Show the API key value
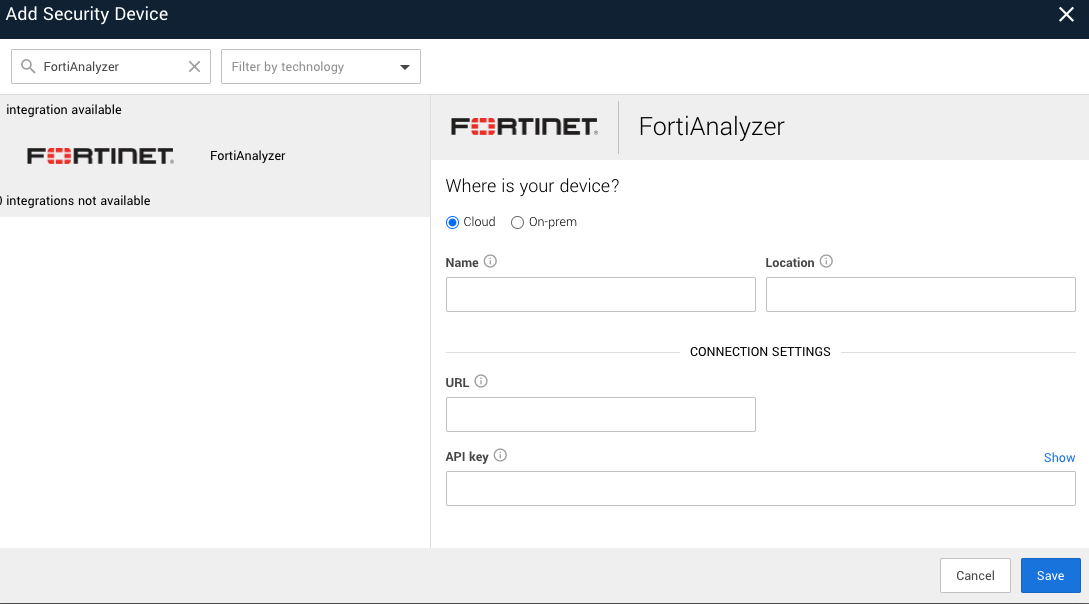 click(x=1059, y=457)
